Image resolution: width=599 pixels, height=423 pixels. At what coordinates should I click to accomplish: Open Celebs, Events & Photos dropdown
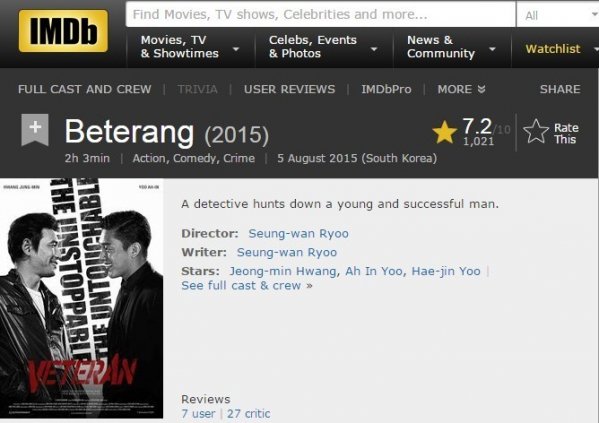[x=323, y=47]
